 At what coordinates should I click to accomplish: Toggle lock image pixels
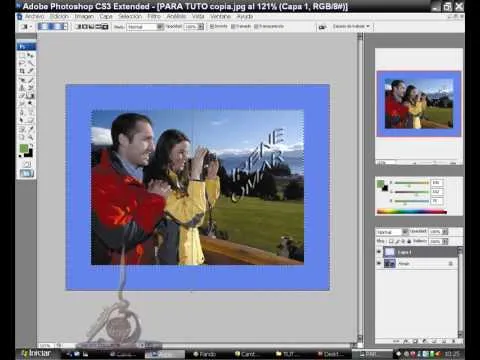point(397,241)
